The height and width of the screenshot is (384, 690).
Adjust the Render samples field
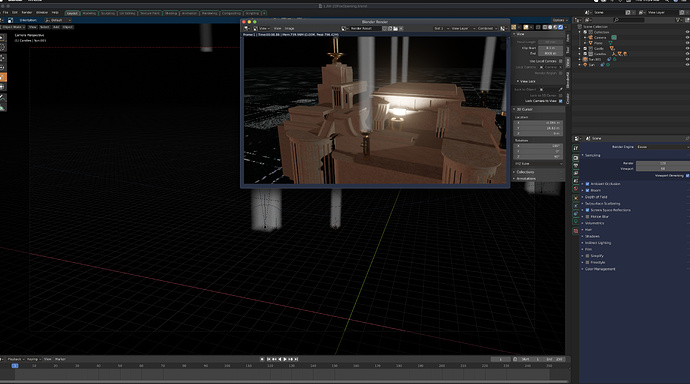point(663,163)
